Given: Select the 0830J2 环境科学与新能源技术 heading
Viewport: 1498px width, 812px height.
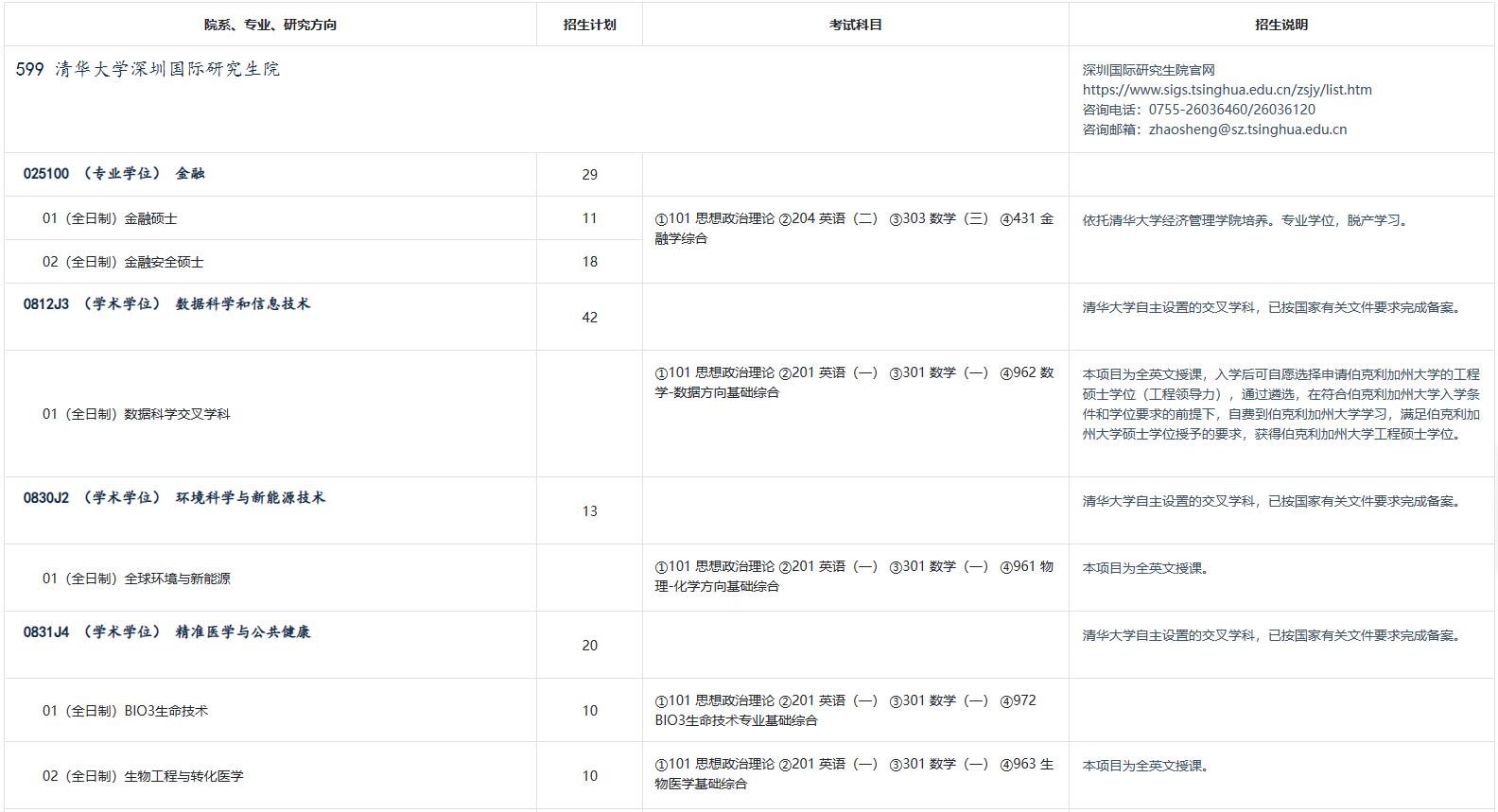Looking at the screenshot, I should point(174,498).
